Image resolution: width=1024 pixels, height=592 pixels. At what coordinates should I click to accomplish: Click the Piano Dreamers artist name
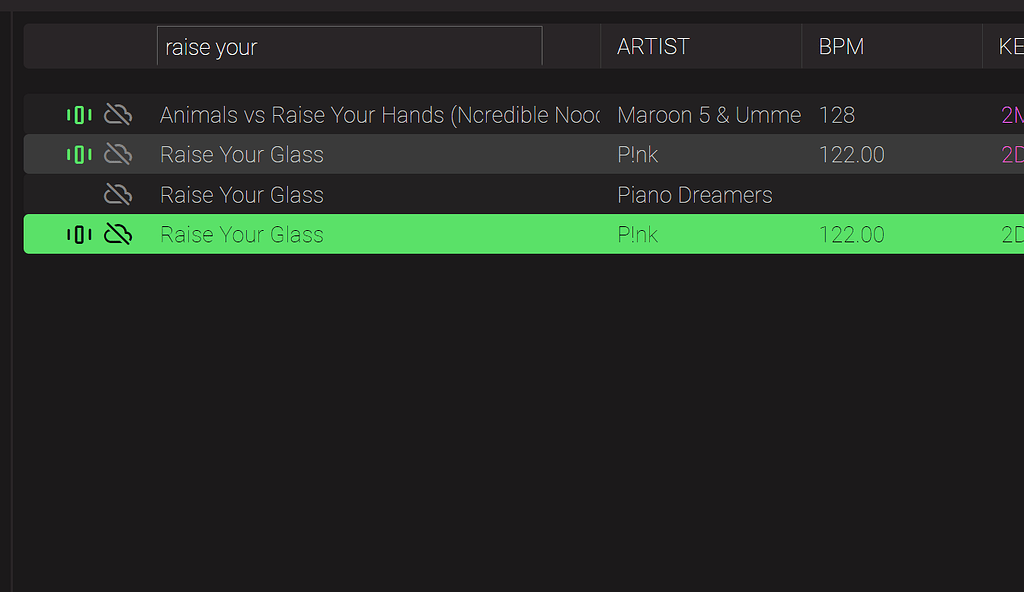[695, 194]
